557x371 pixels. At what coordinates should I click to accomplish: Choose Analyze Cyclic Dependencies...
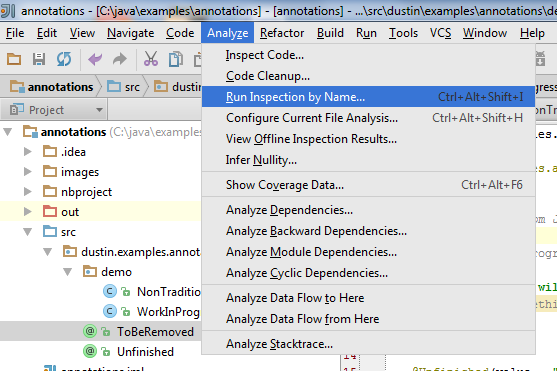pyautogui.click(x=368, y=273)
